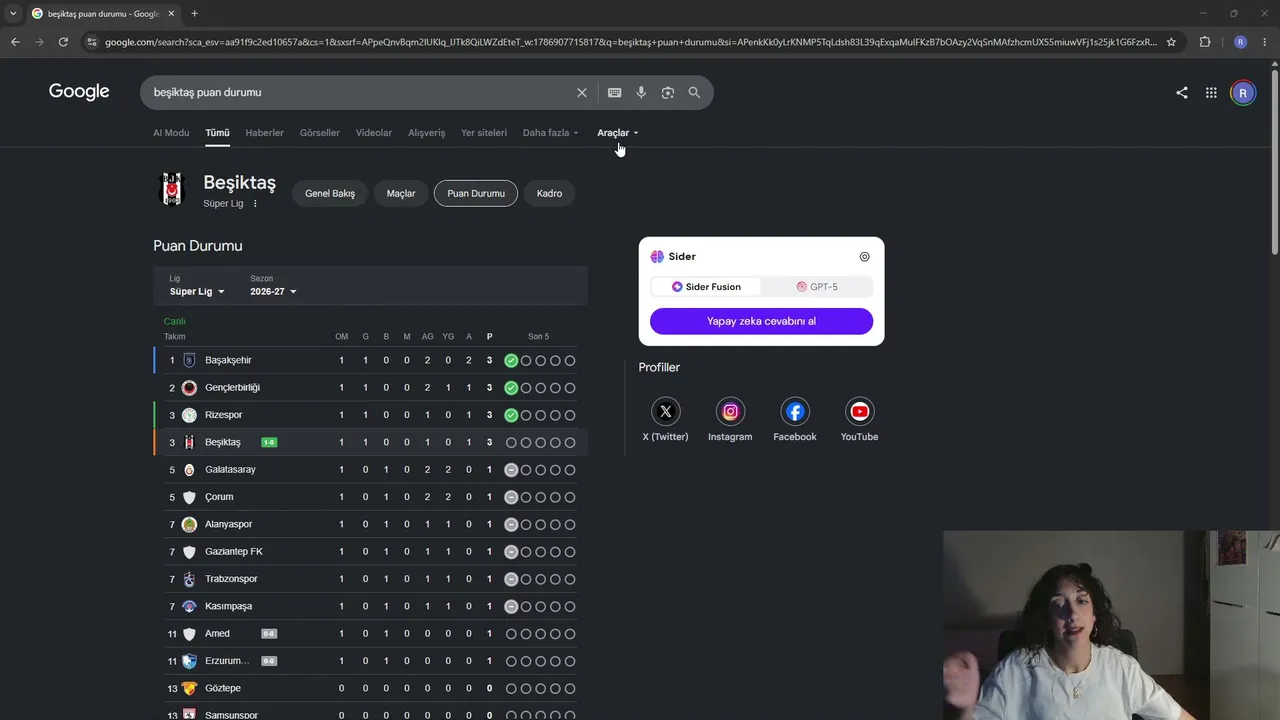
Task: Clear the search box with the X icon
Action: [582, 92]
